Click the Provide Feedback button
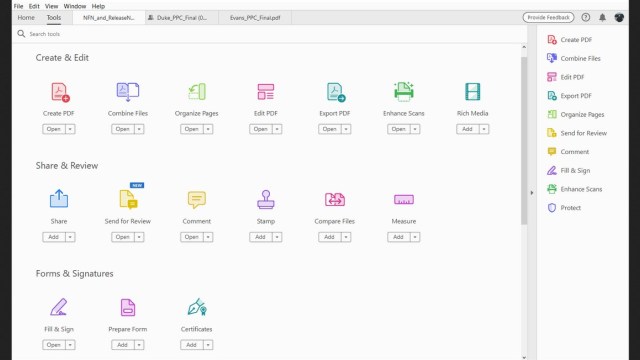 click(548, 18)
